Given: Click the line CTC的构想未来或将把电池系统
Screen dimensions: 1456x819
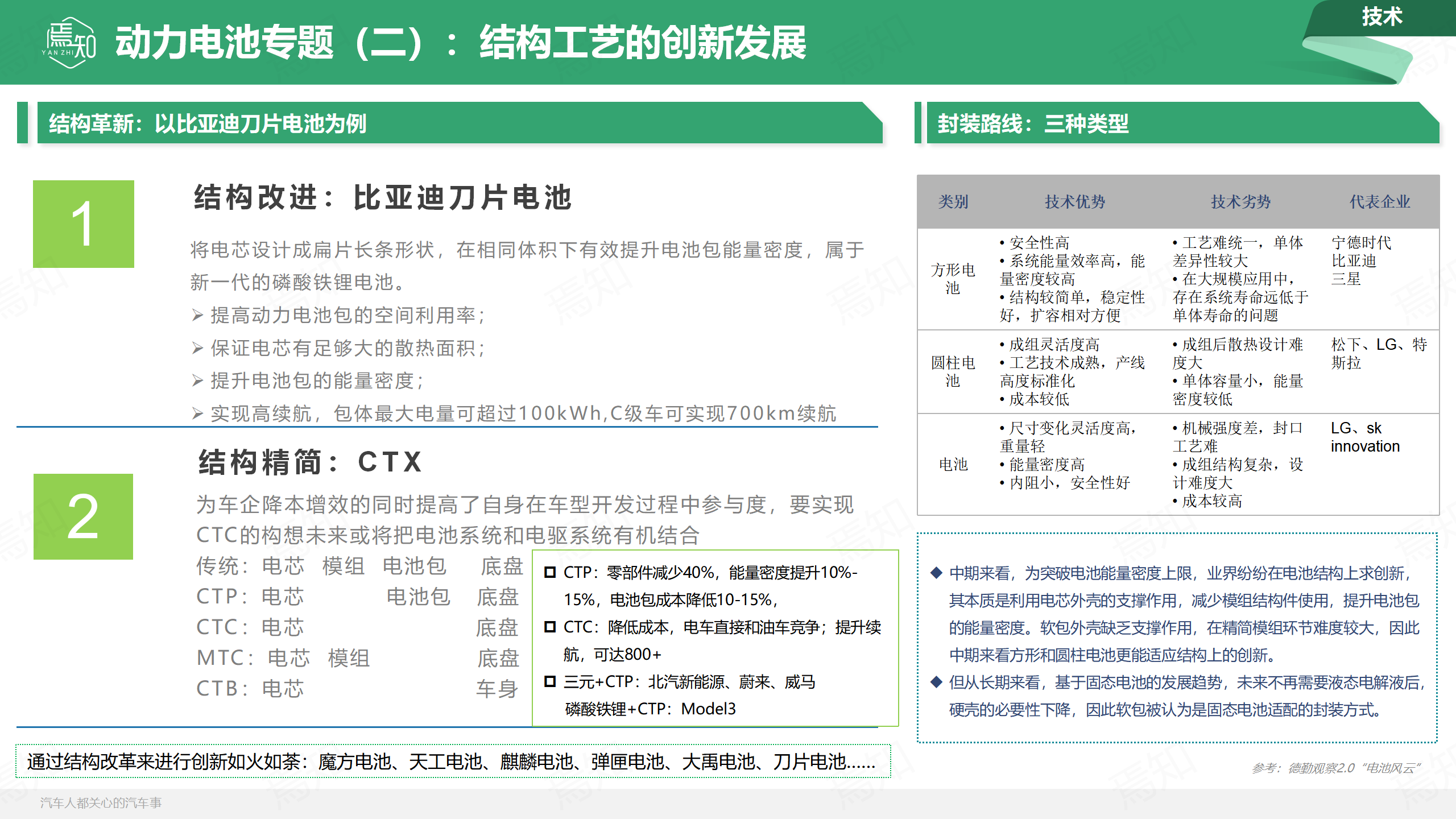Looking at the screenshot, I should (x=448, y=535).
